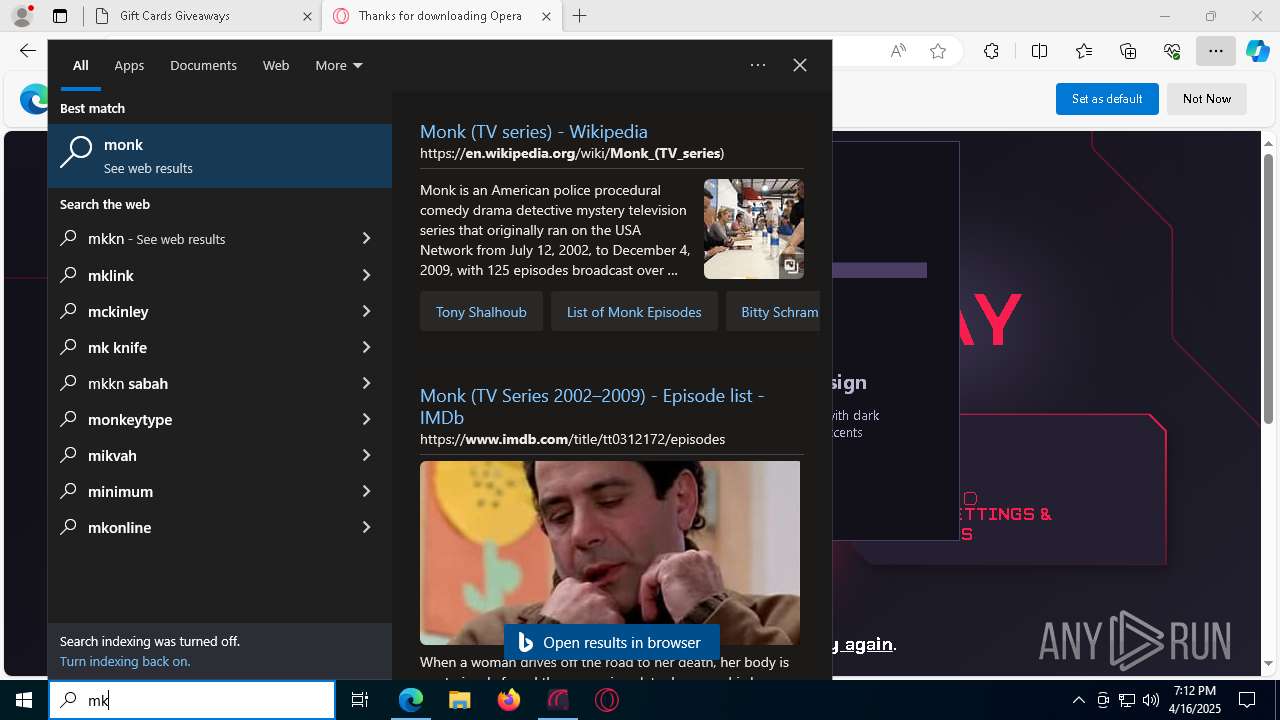Screen dimensions: 1280x720
Task: Expand mkkn sabah suggestion arrow
Action: pos(366,383)
